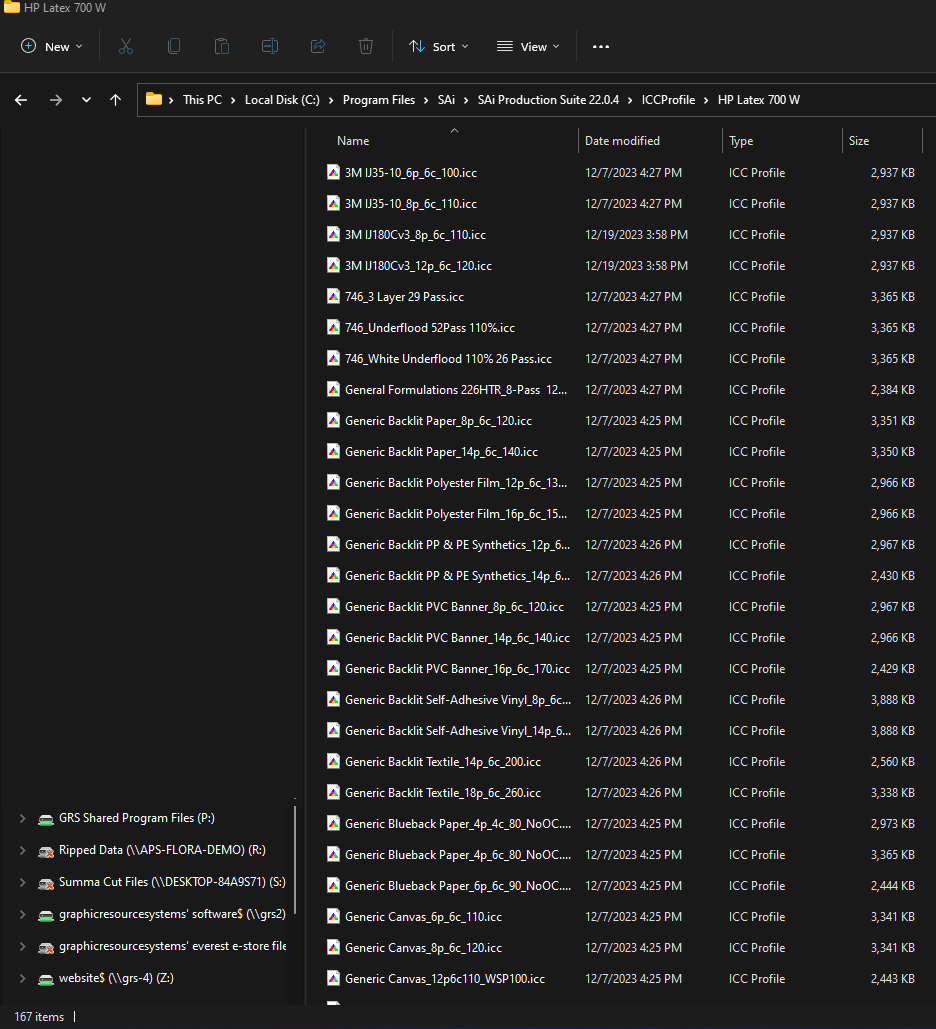Click icon of Generic Canvas_6p_6c_110.icc
This screenshot has height=1029, width=936.
coord(333,916)
